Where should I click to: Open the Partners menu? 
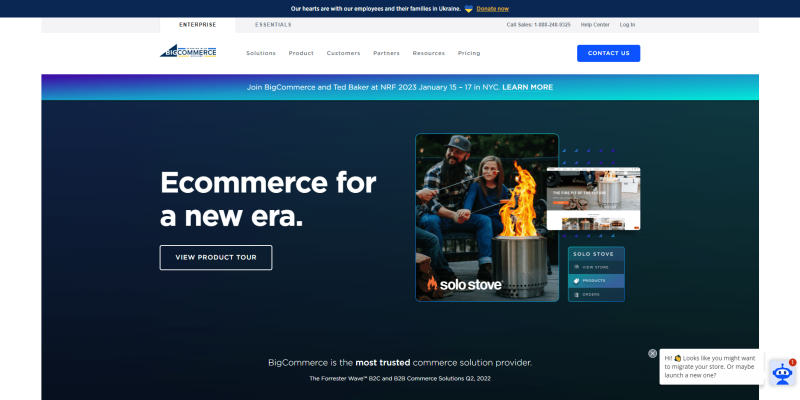[x=386, y=53]
